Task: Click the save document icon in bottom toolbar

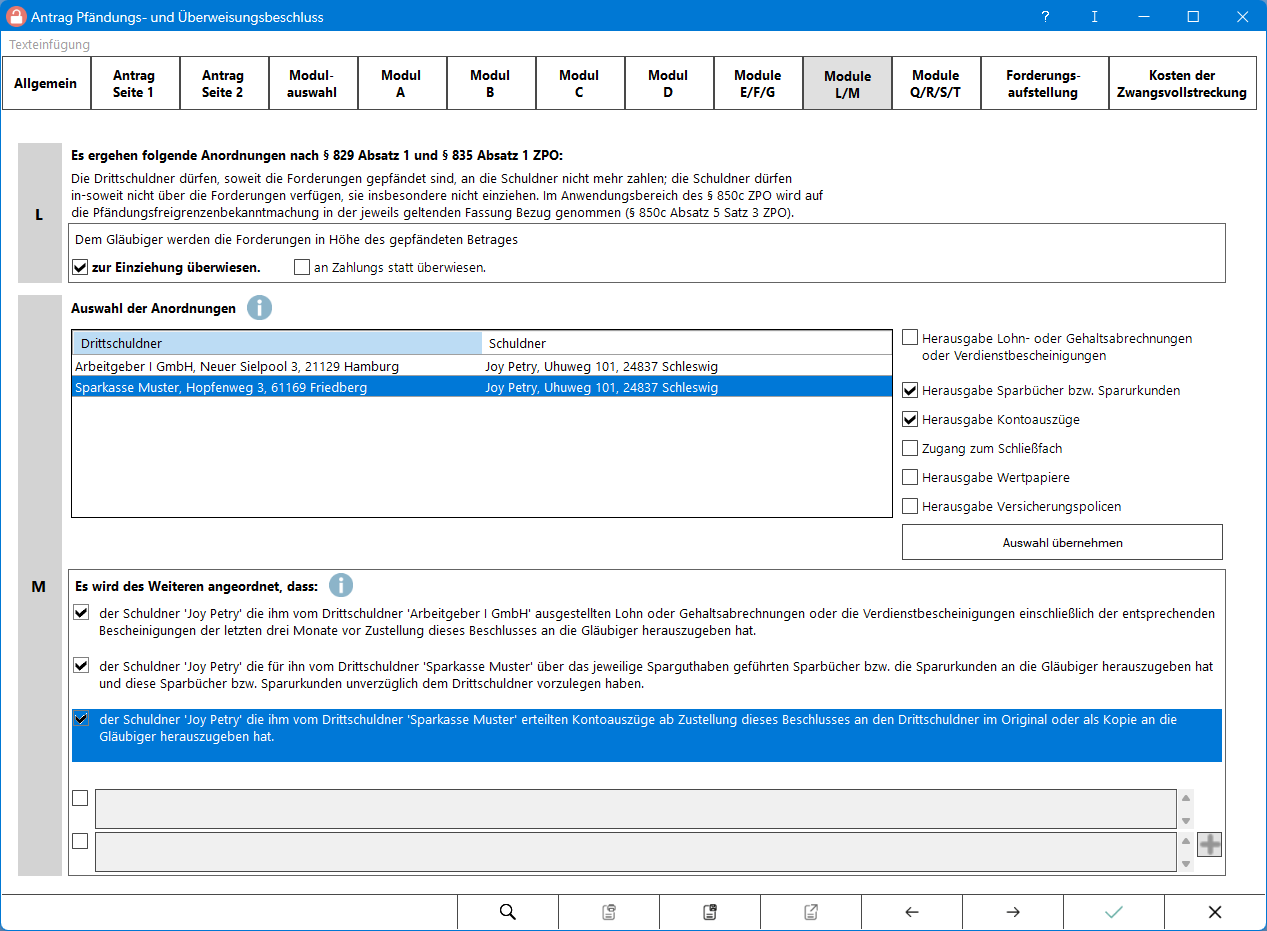Action: click(x=710, y=912)
